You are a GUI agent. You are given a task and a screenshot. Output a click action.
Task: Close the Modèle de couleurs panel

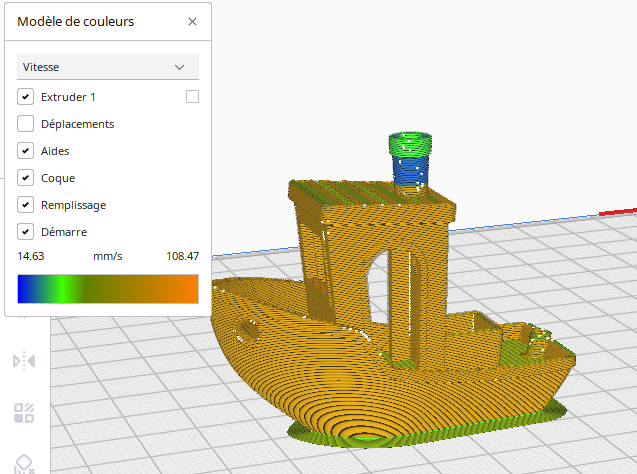(192, 22)
